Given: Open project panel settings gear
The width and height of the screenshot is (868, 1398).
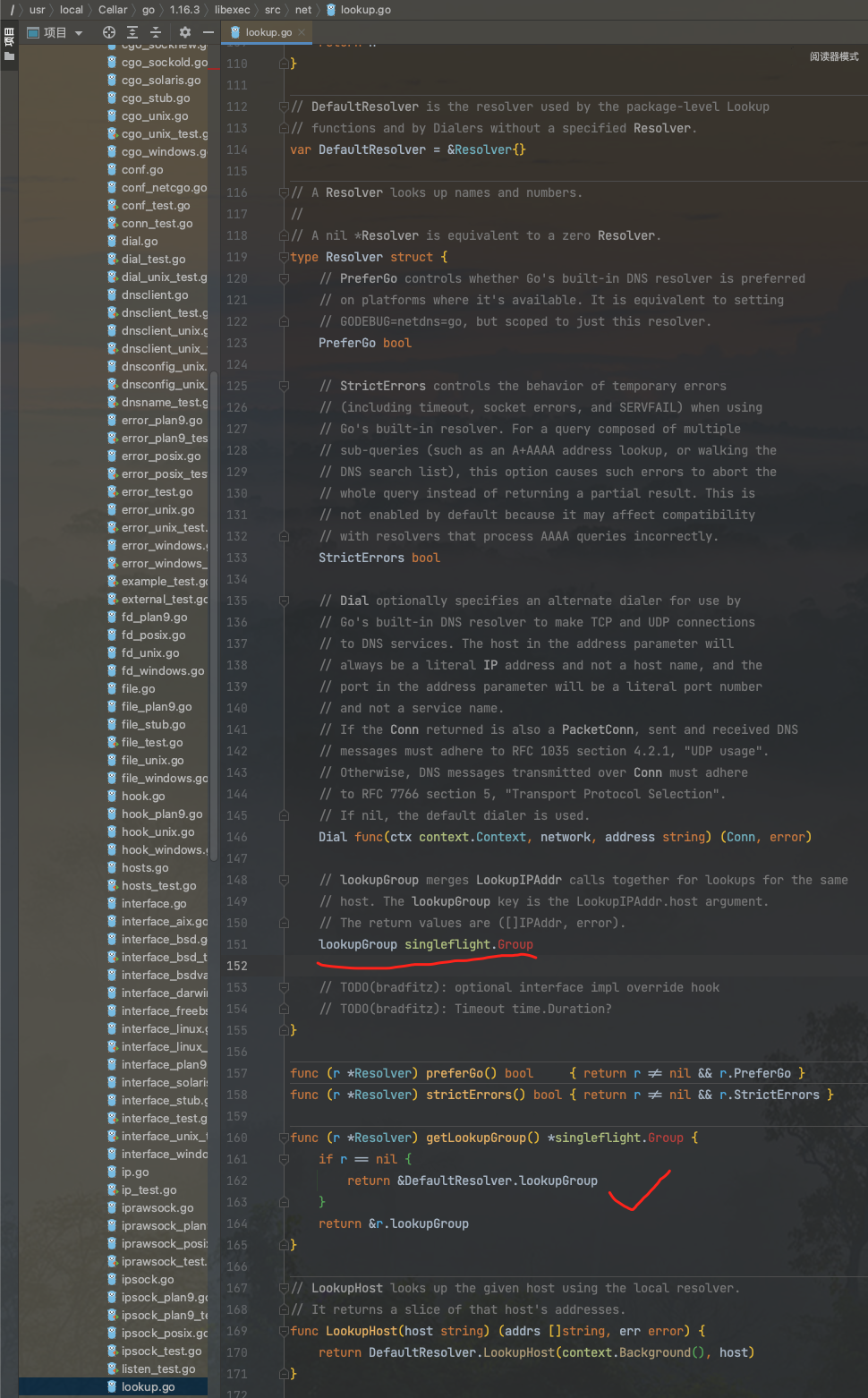Looking at the screenshot, I should coord(185,32).
